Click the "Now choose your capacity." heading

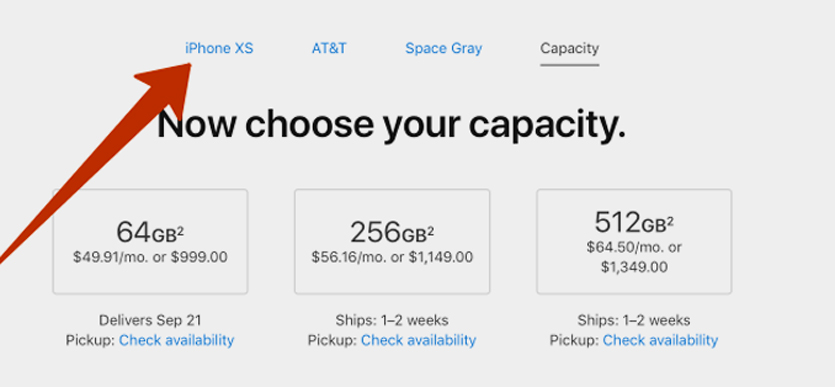391,124
